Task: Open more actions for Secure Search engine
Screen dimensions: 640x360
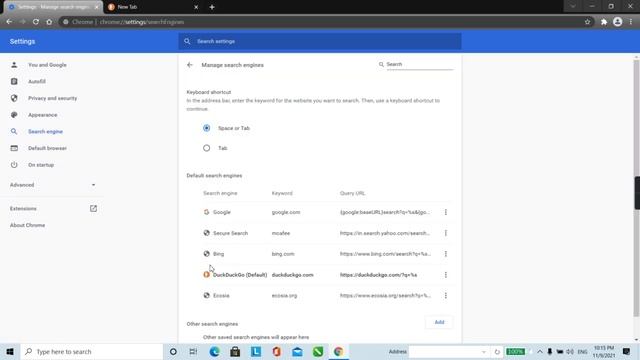Action: click(446, 233)
